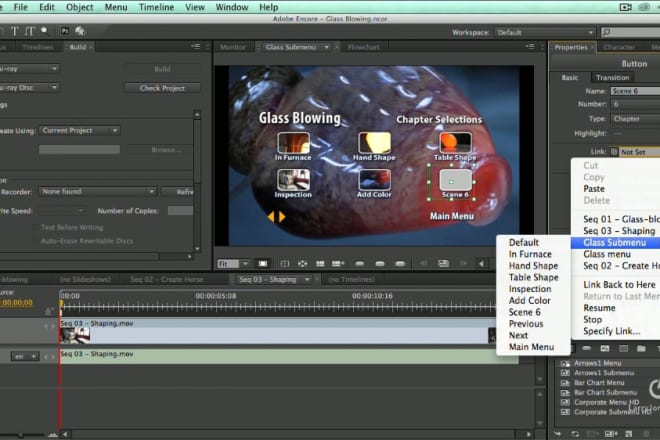
Task: Click the previous page arrow in monitor toolbar
Action: pos(423,264)
